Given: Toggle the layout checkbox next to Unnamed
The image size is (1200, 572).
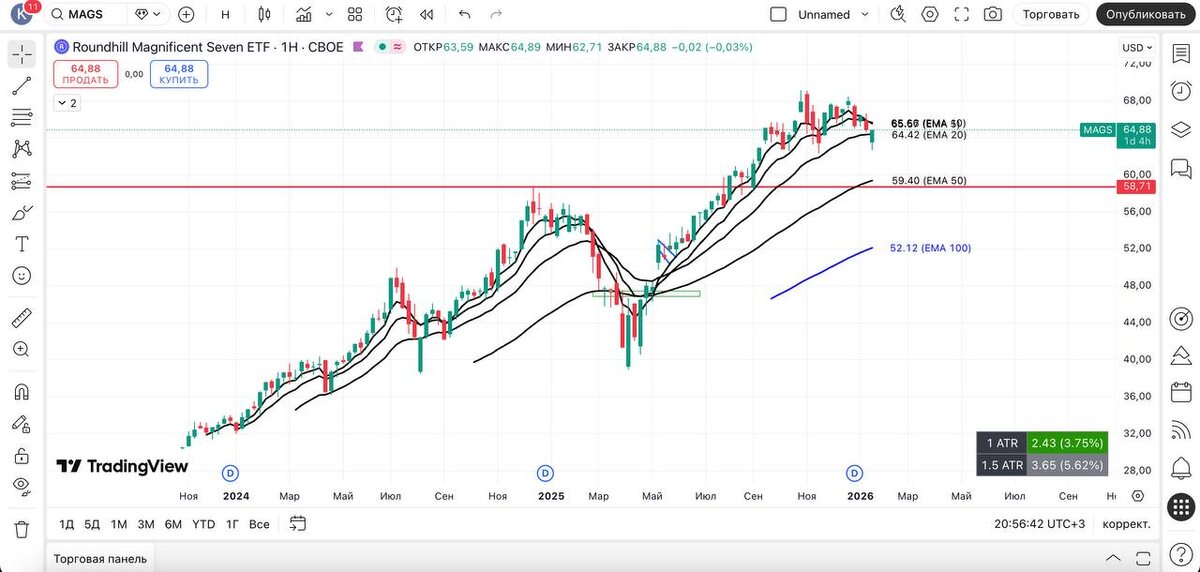Looking at the screenshot, I should click(779, 14).
